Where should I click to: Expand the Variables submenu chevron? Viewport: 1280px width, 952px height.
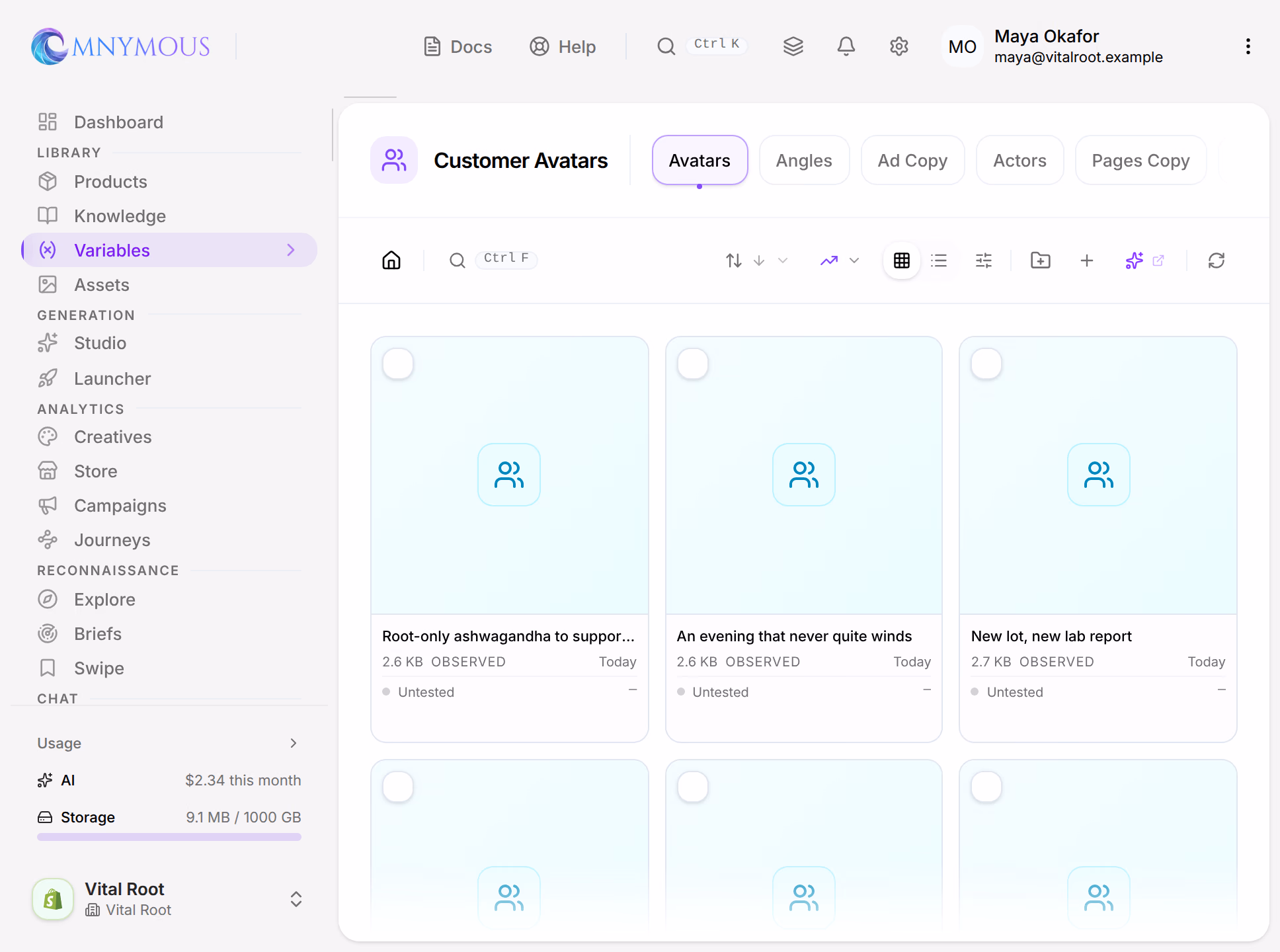pyautogui.click(x=291, y=250)
